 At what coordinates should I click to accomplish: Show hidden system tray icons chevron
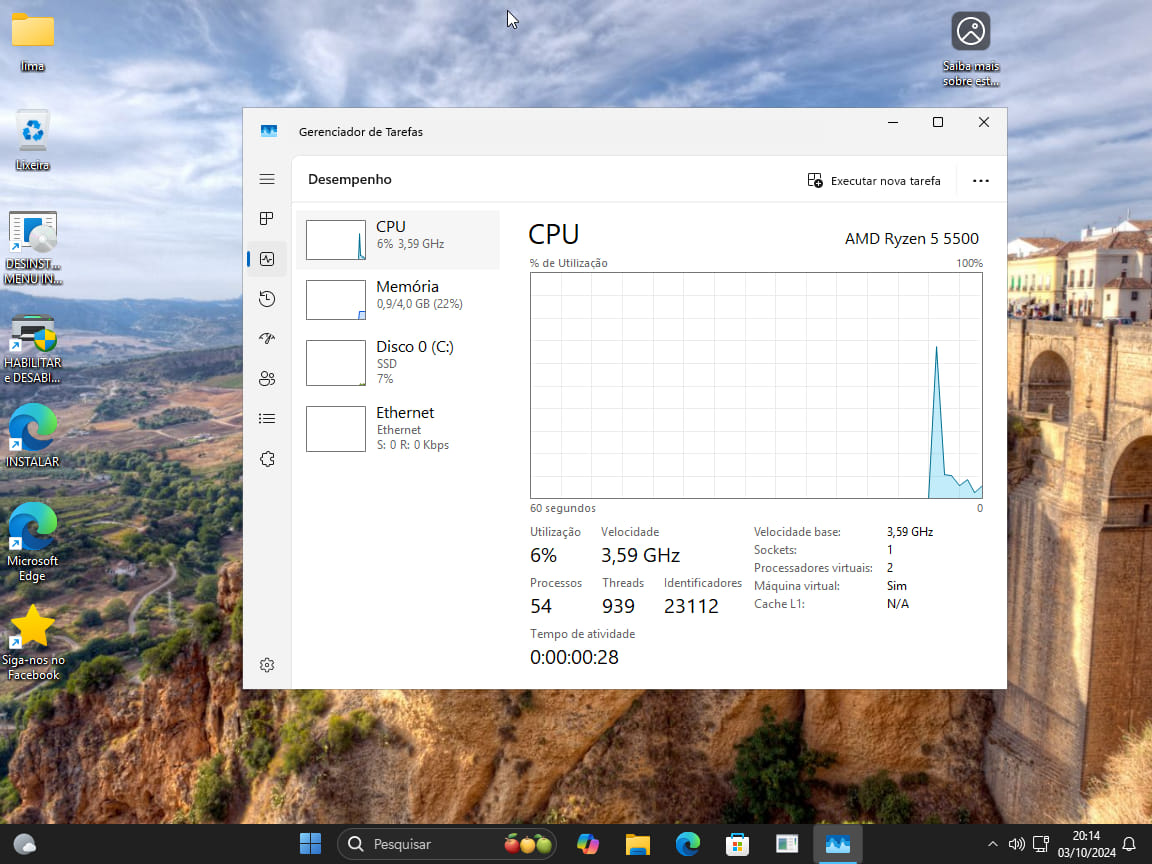[x=992, y=844]
